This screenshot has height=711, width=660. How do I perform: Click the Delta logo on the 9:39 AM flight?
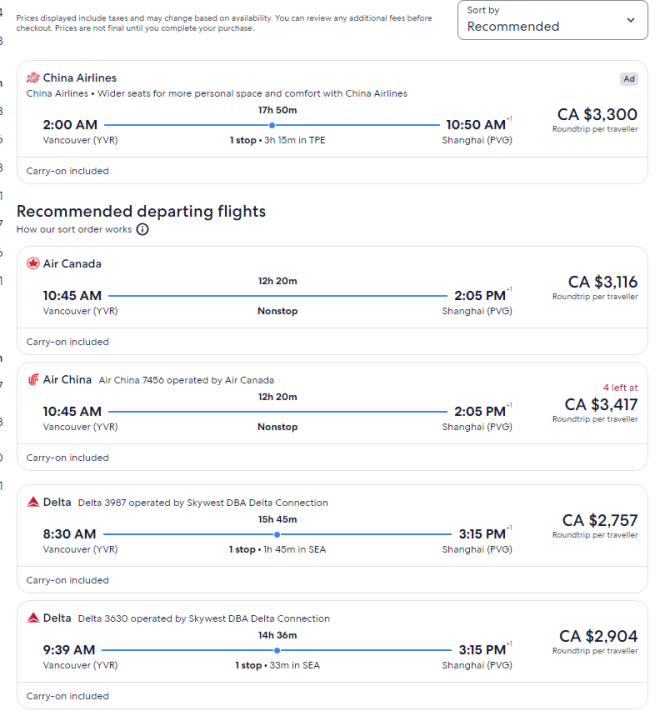click(x=33, y=618)
